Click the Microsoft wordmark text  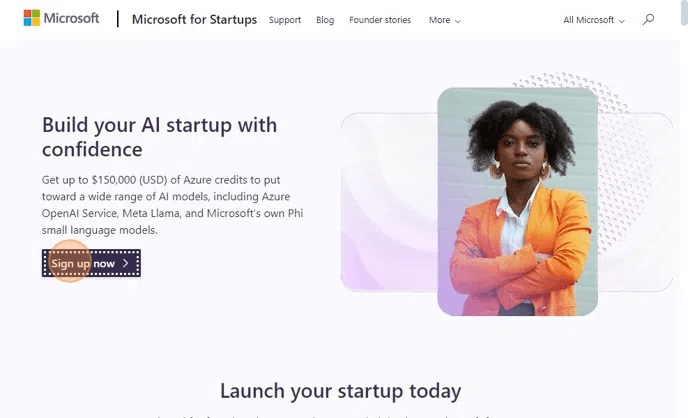pos(71,18)
